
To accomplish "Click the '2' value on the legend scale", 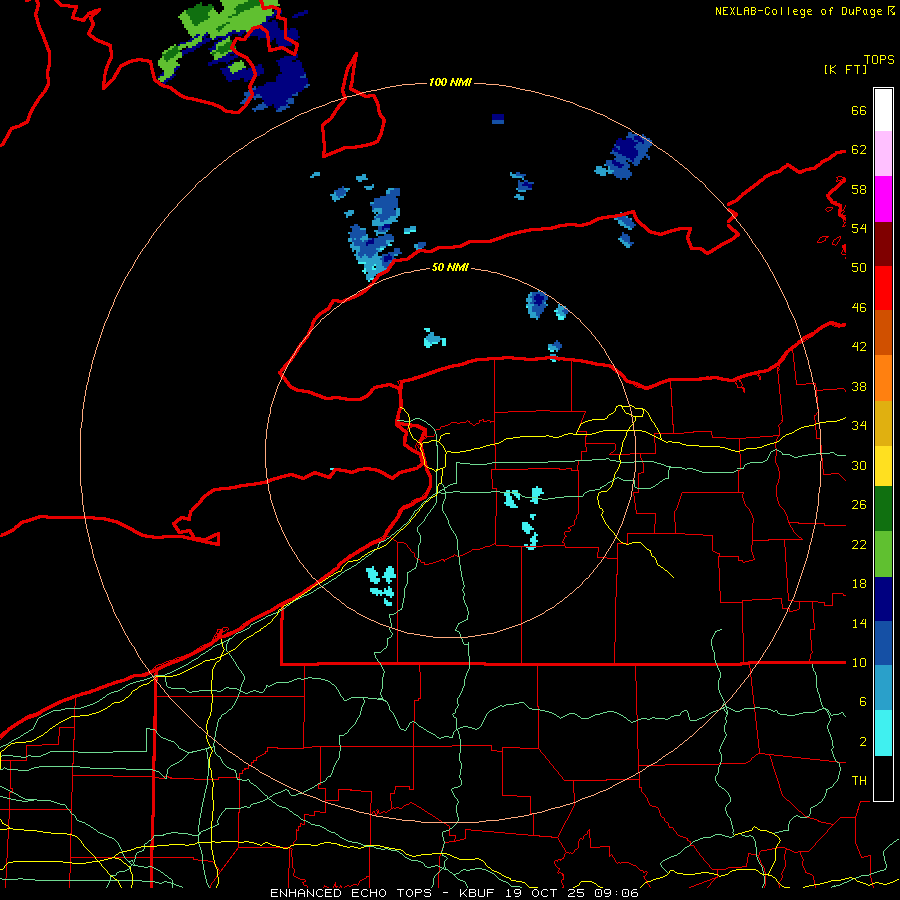I will [863, 742].
